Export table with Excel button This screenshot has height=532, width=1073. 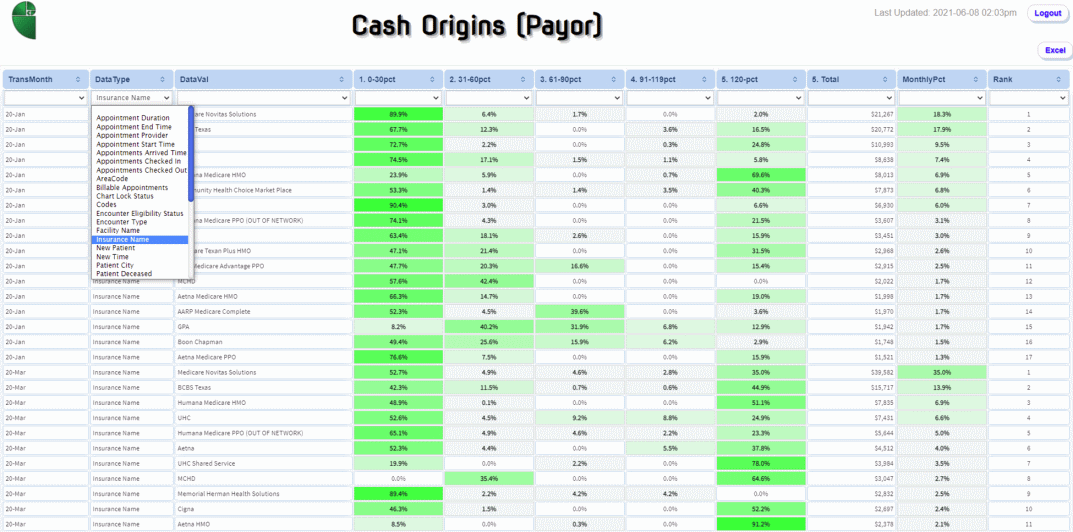pos(1054,51)
